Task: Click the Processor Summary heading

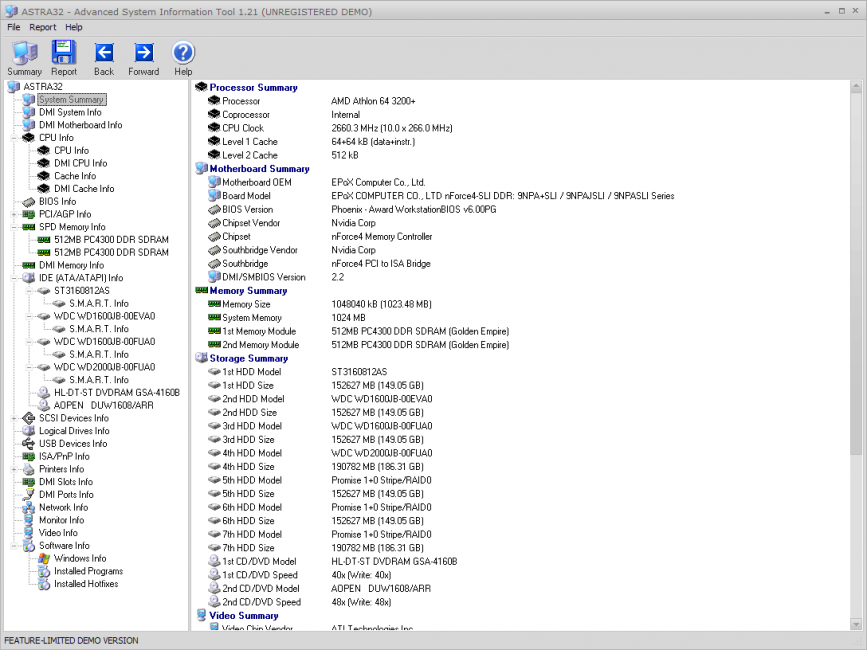Action: coord(253,87)
